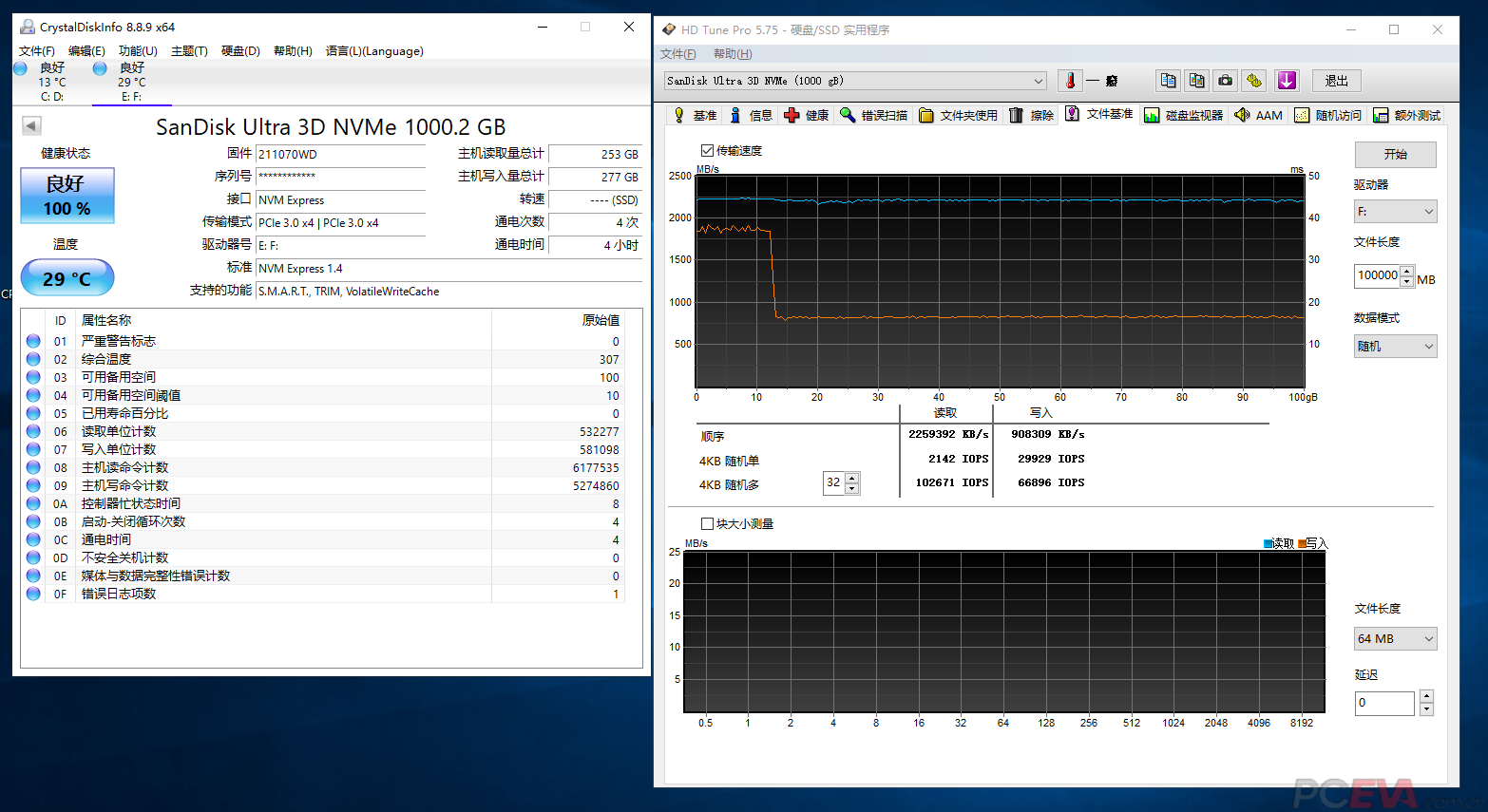
Task: Click the 延迟 input field showing 0
Action: tap(1384, 703)
